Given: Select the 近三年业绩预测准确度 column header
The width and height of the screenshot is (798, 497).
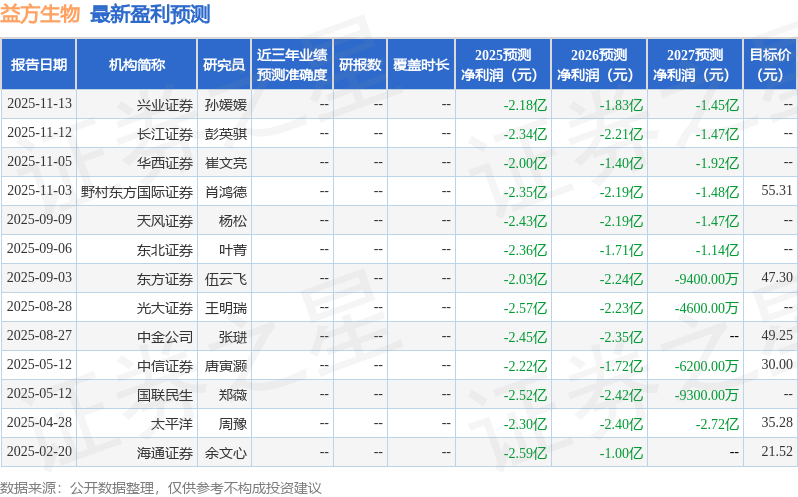Looking at the screenshot, I should (x=292, y=65).
